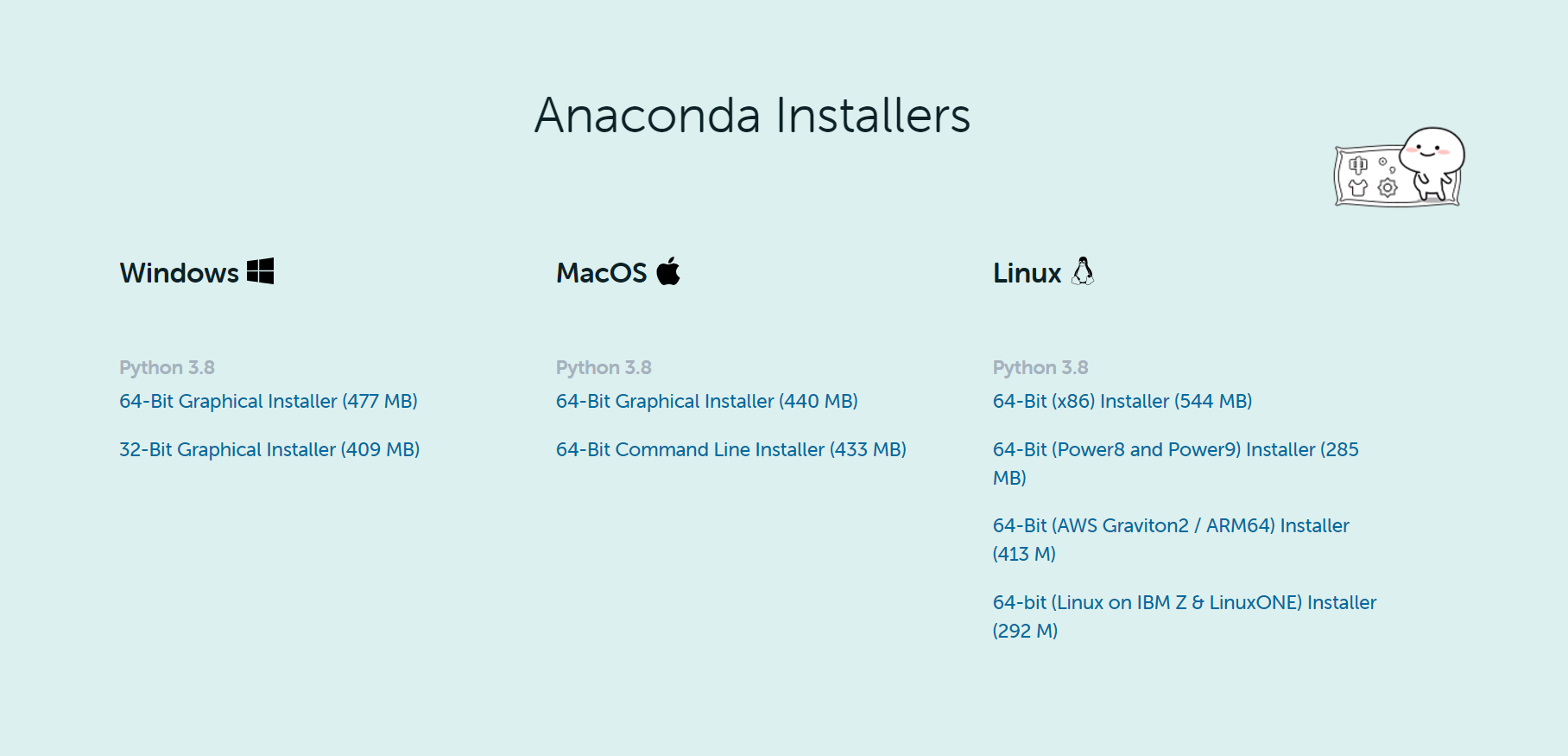Download Linux on IBM Z & LinuxONE Installer
The height and width of the screenshot is (756, 1568).
[x=1185, y=616]
